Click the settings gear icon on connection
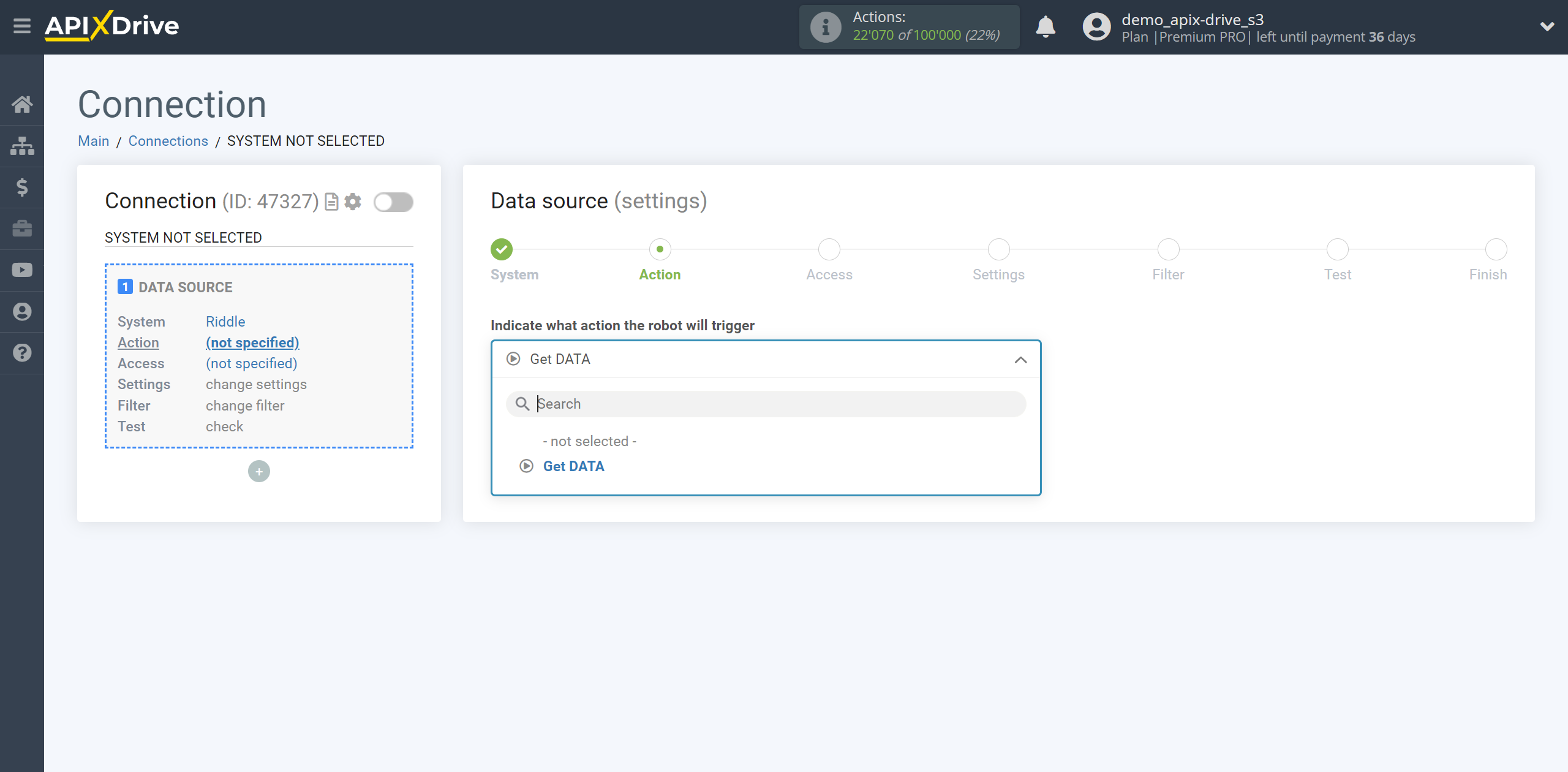The image size is (1568, 772). click(x=355, y=202)
